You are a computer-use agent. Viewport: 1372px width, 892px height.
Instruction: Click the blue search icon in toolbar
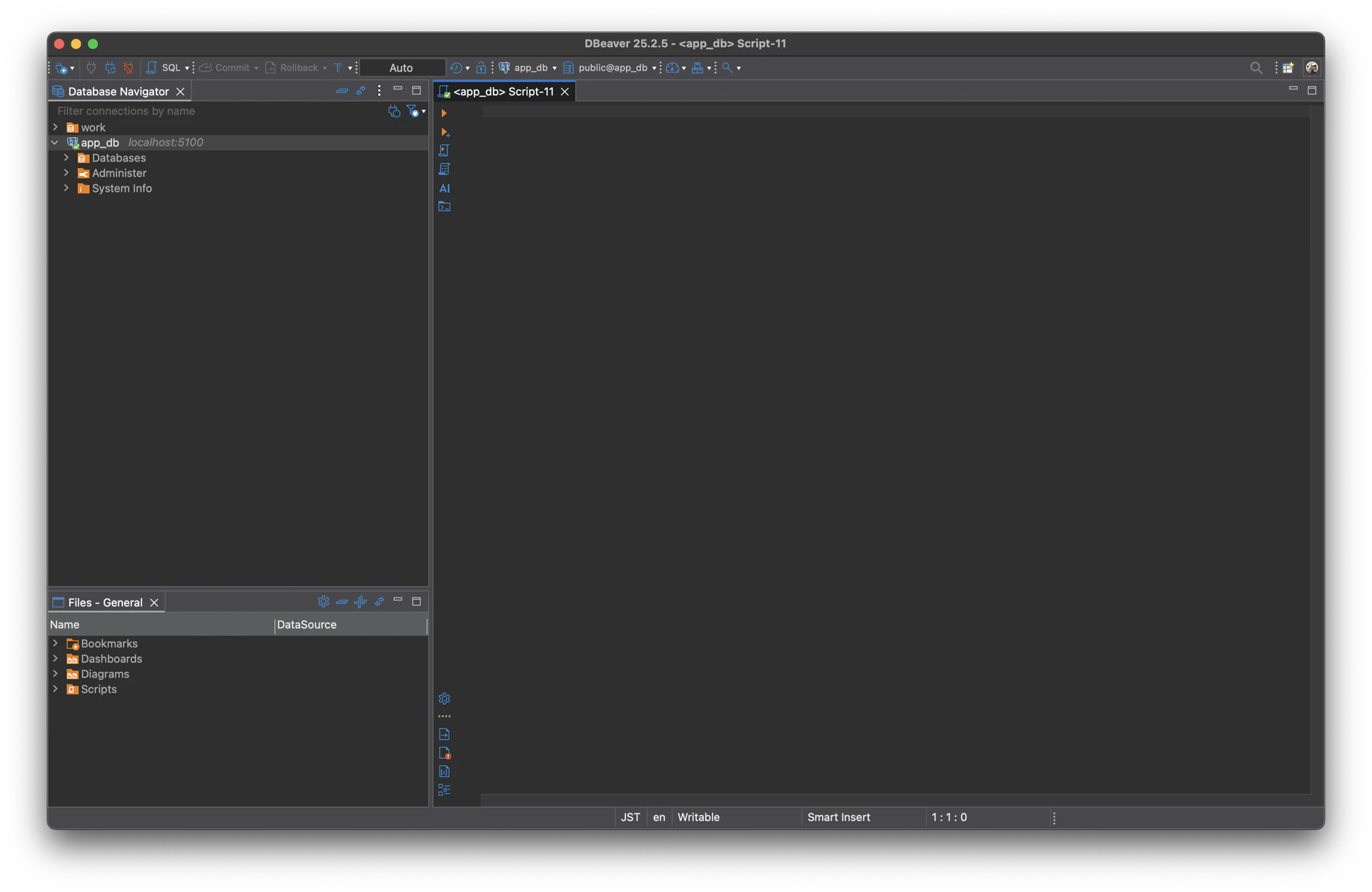727,68
